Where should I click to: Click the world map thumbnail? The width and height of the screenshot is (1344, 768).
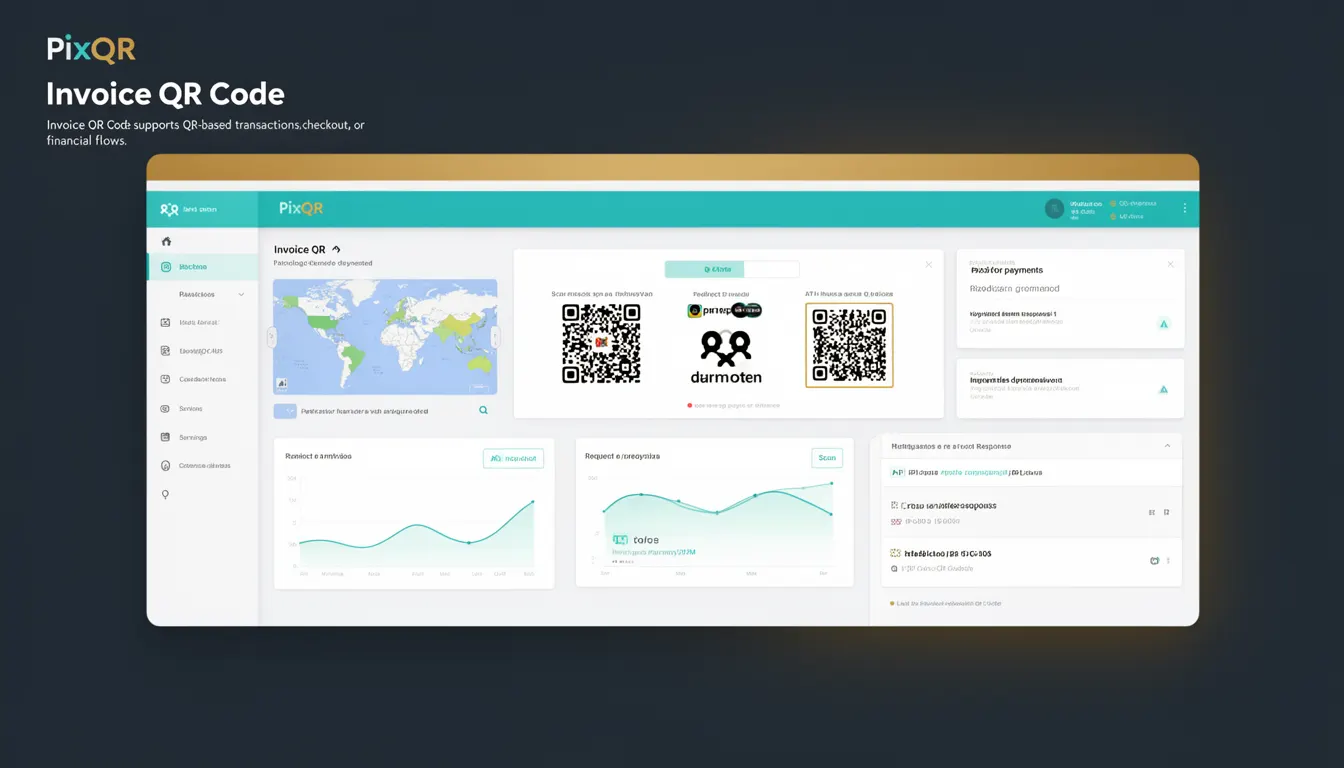(385, 337)
